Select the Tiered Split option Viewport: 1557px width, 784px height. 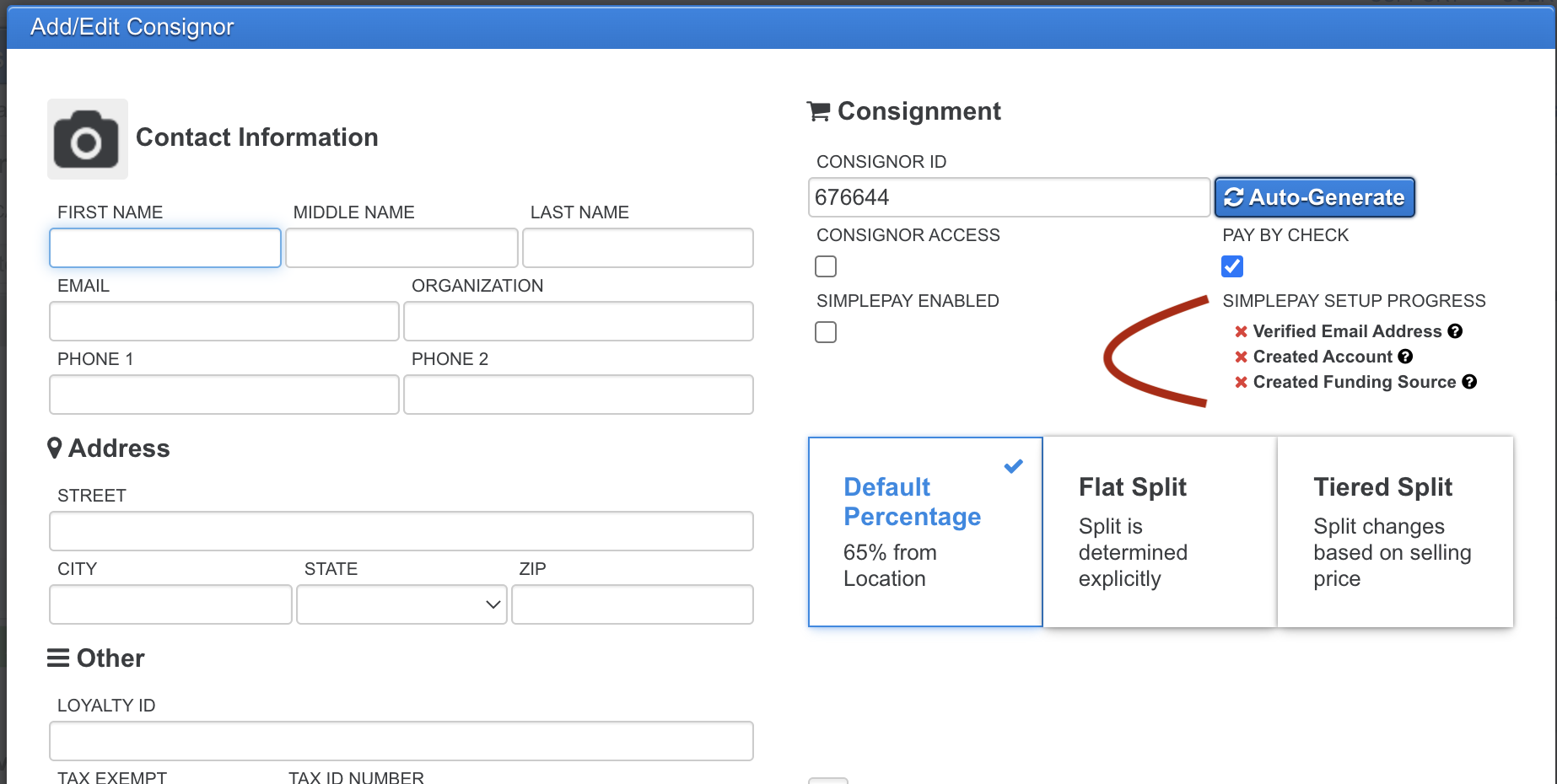tap(1394, 532)
